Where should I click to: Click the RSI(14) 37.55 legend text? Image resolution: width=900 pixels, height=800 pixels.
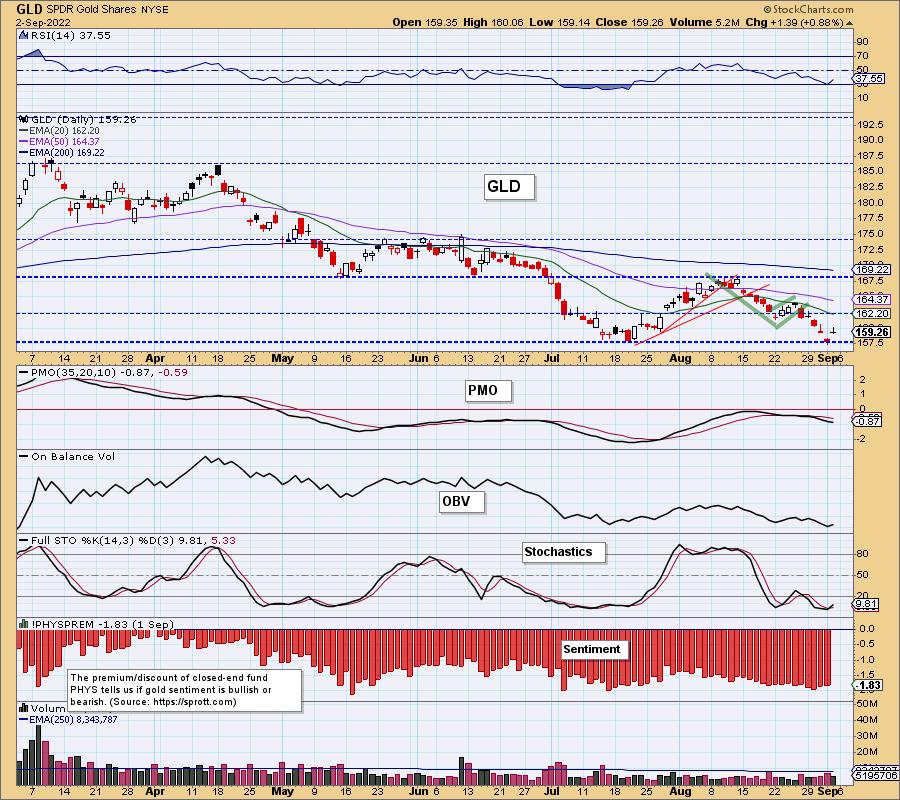[x=71, y=36]
